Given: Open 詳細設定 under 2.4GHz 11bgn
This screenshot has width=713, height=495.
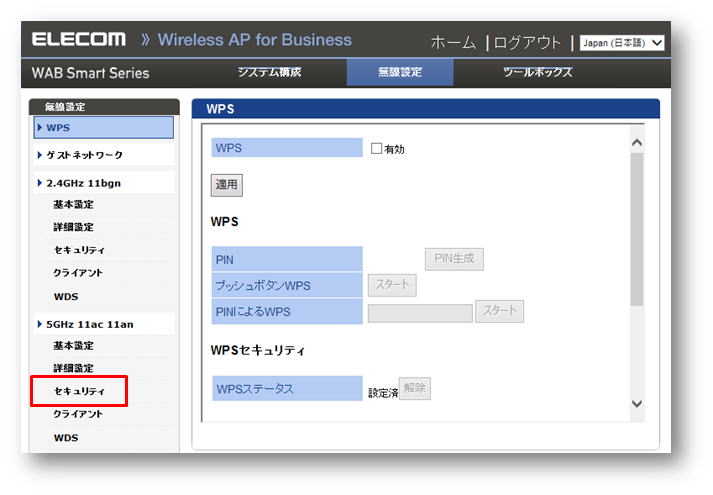Looking at the screenshot, I should coord(73,227).
